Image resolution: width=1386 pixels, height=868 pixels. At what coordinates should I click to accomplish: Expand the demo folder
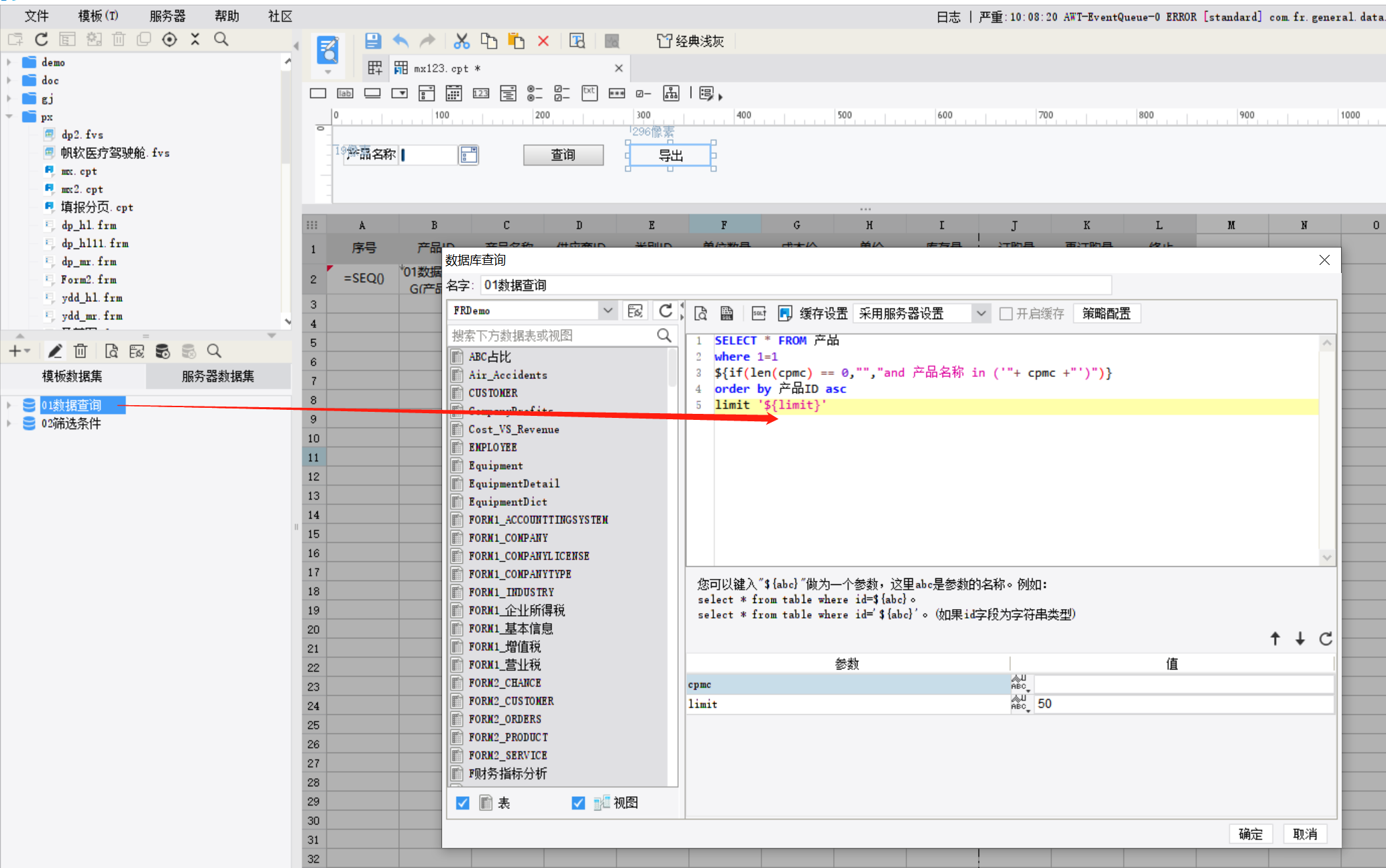9,62
